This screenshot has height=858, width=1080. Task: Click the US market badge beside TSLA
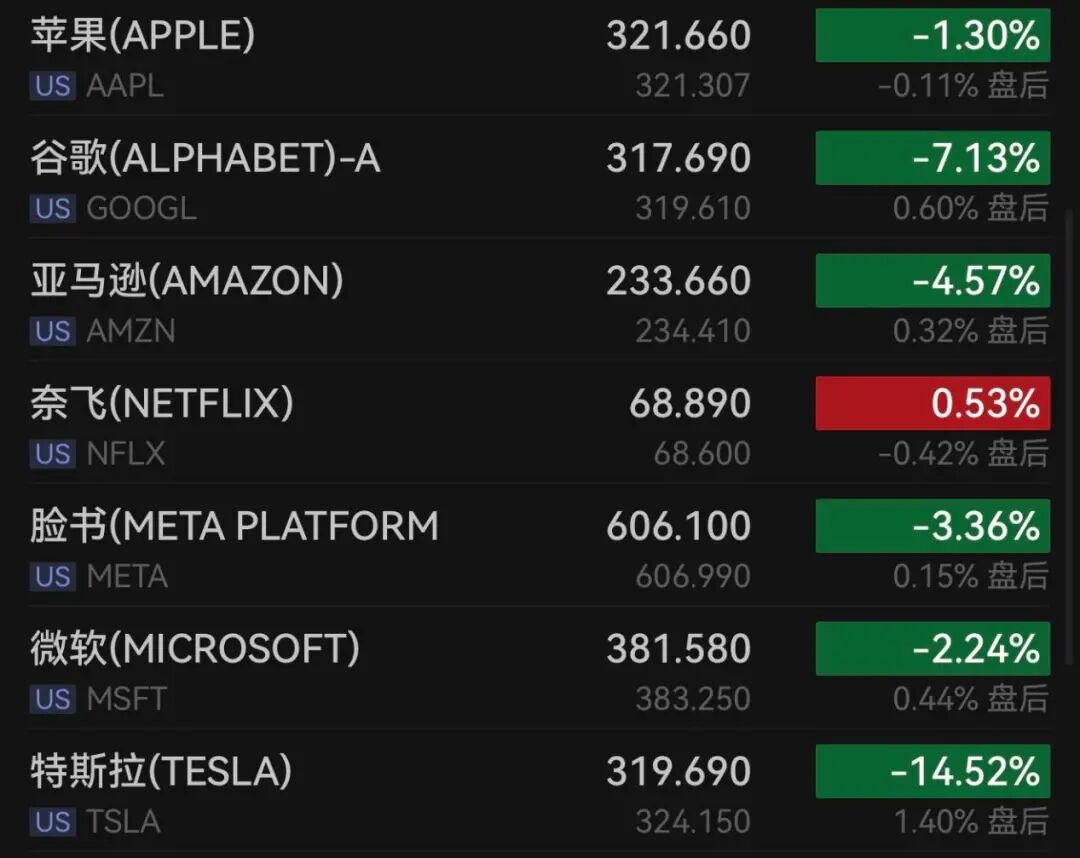[52, 822]
